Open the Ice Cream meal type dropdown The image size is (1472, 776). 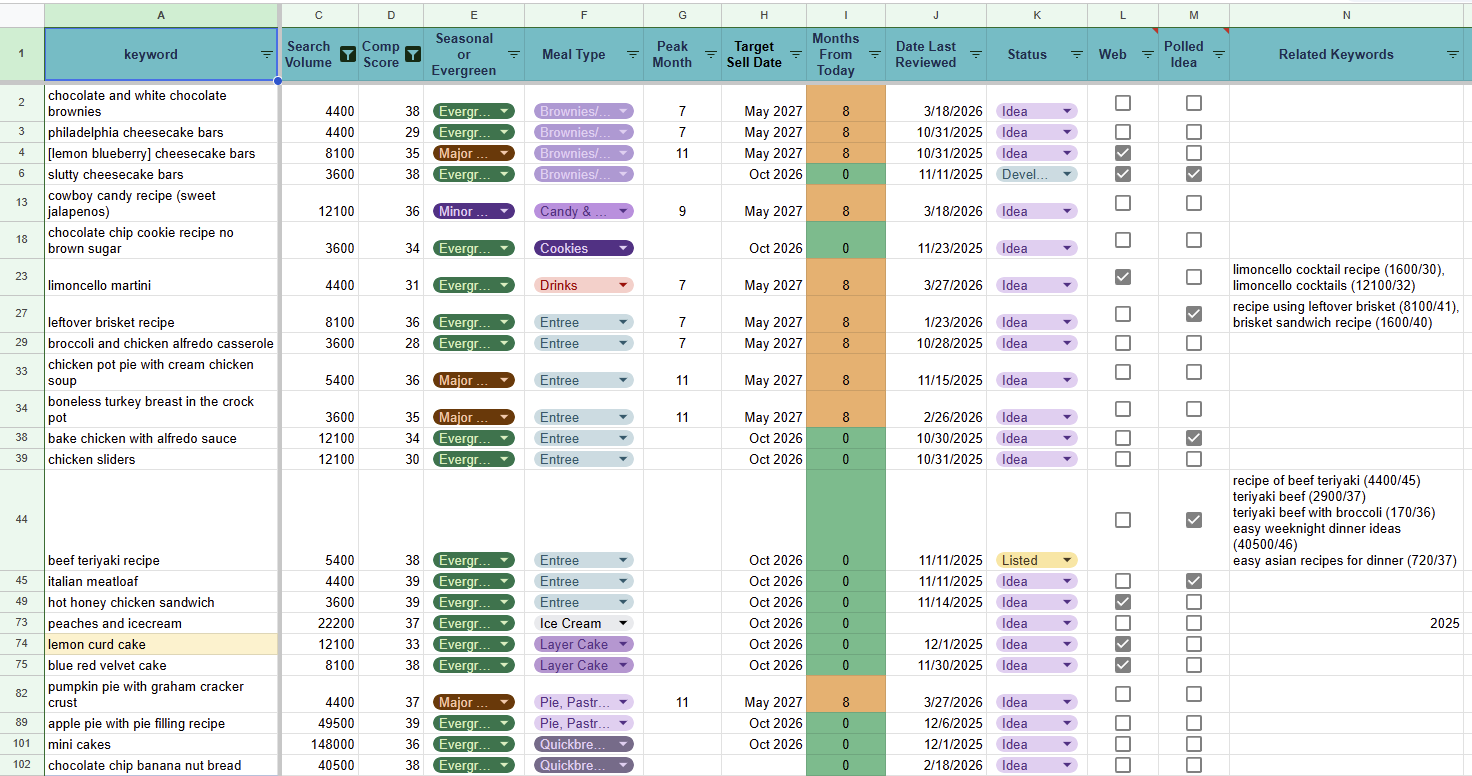(584, 623)
